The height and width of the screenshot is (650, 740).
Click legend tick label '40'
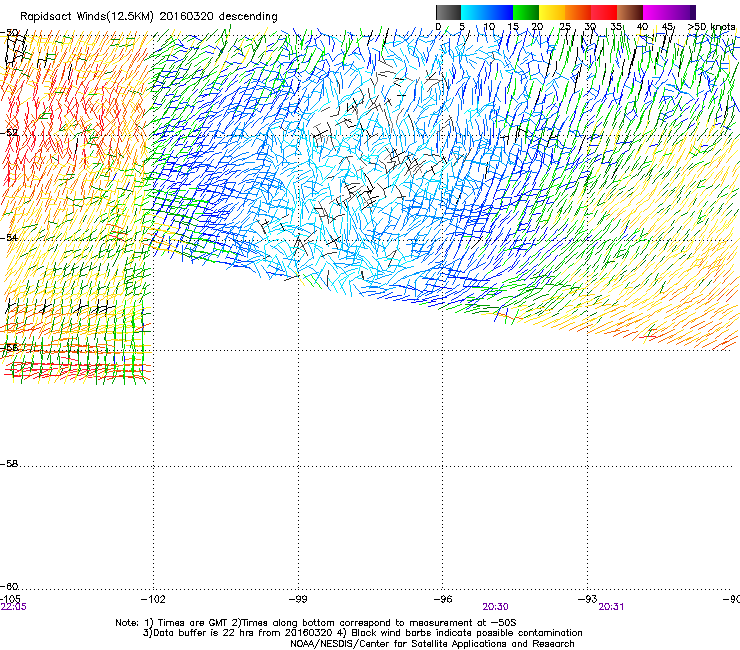pyautogui.click(x=642, y=27)
